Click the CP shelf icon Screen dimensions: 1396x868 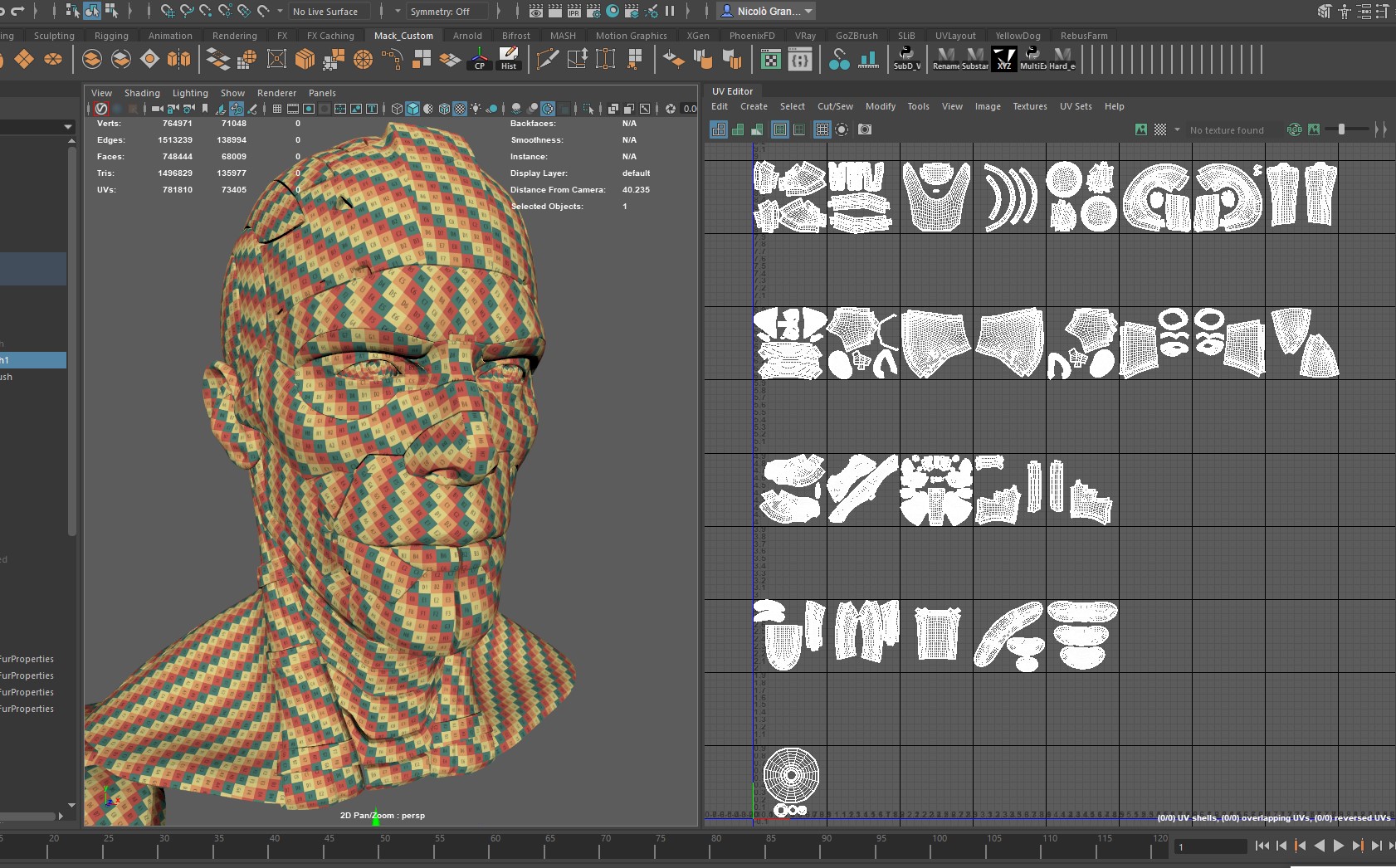click(x=480, y=59)
